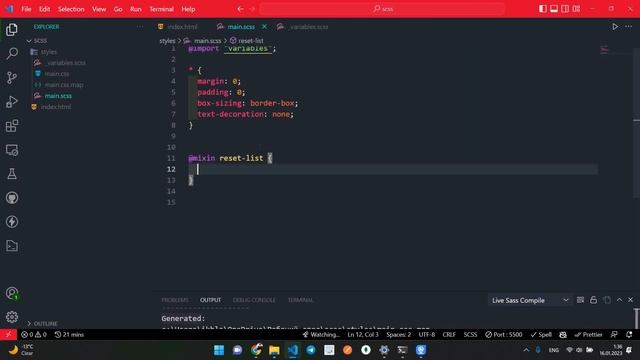Open the Extensions view
This screenshot has width=640, height=360.
pos(12,126)
